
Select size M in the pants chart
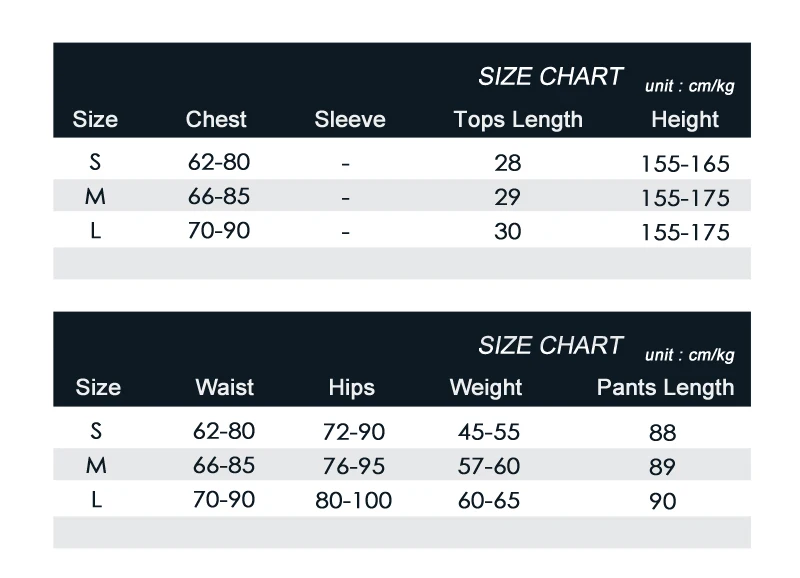point(96,465)
